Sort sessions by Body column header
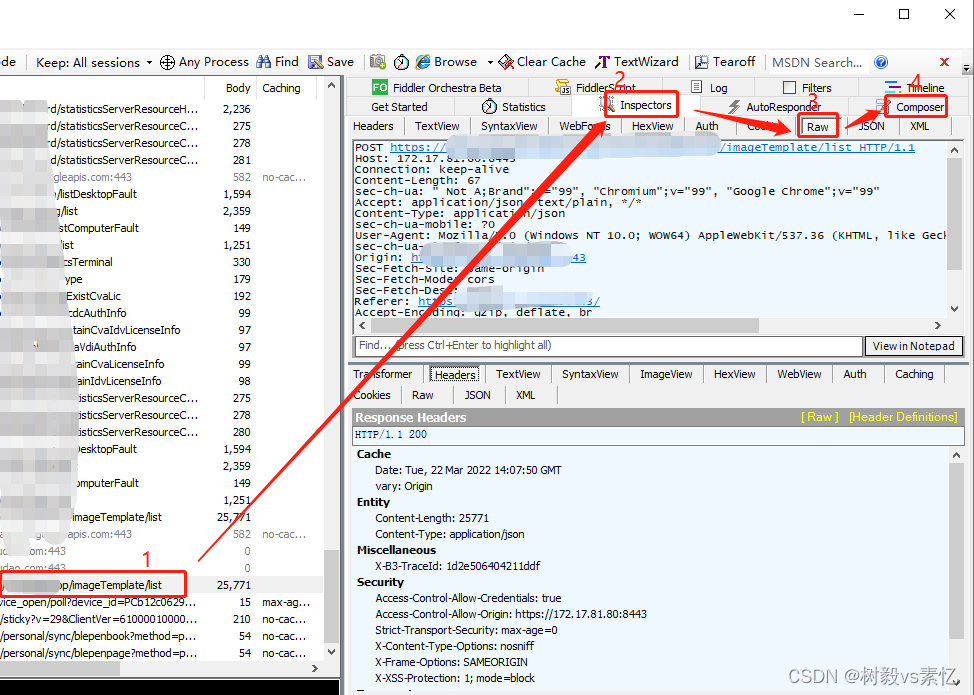Screen dimensions: 974x695 click(238, 88)
